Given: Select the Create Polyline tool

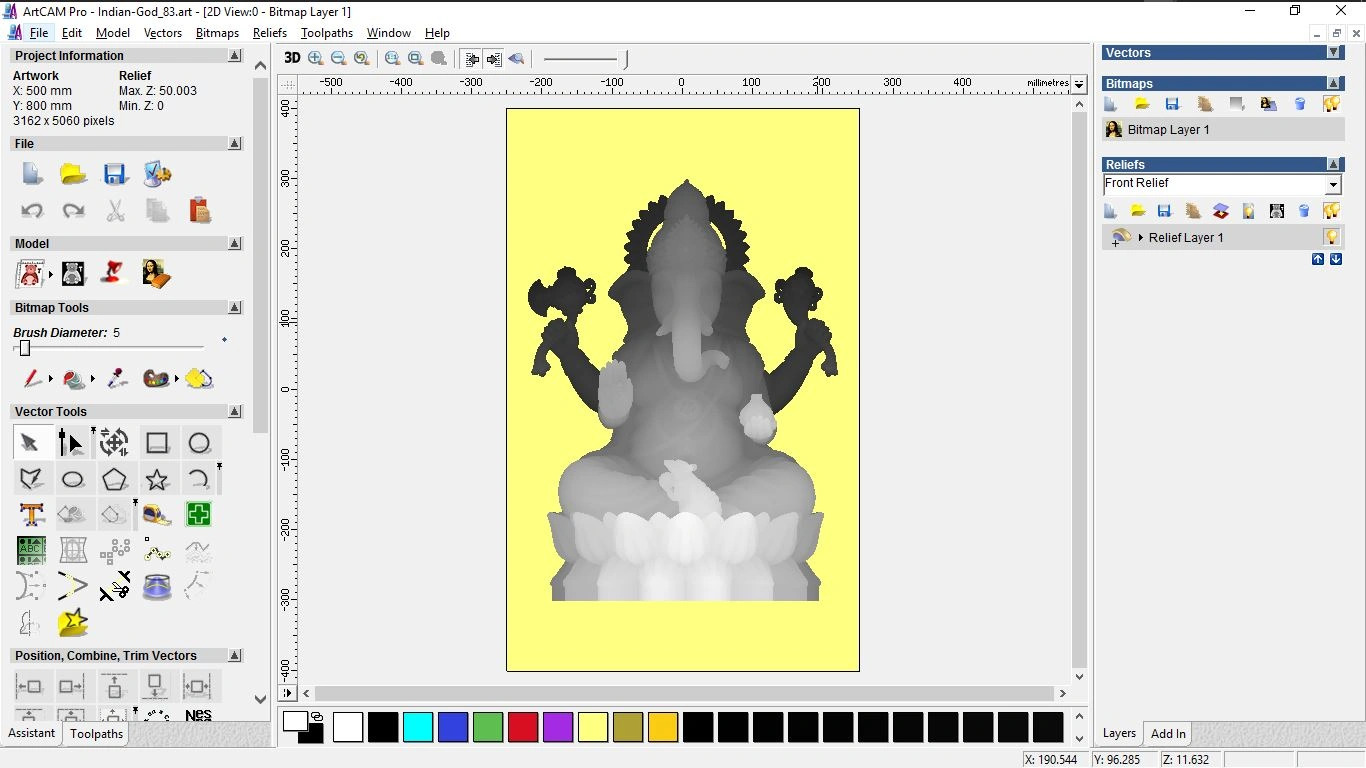Looking at the screenshot, I should [31, 479].
